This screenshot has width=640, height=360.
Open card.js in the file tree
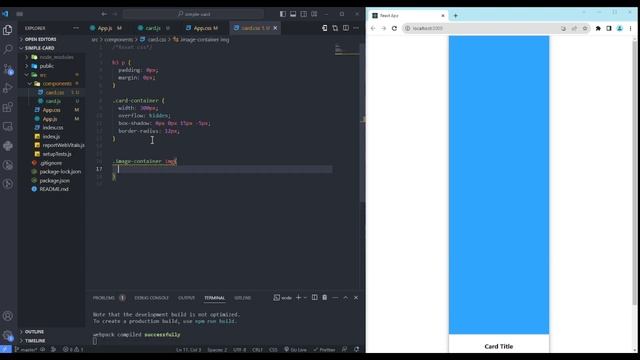pos(53,101)
